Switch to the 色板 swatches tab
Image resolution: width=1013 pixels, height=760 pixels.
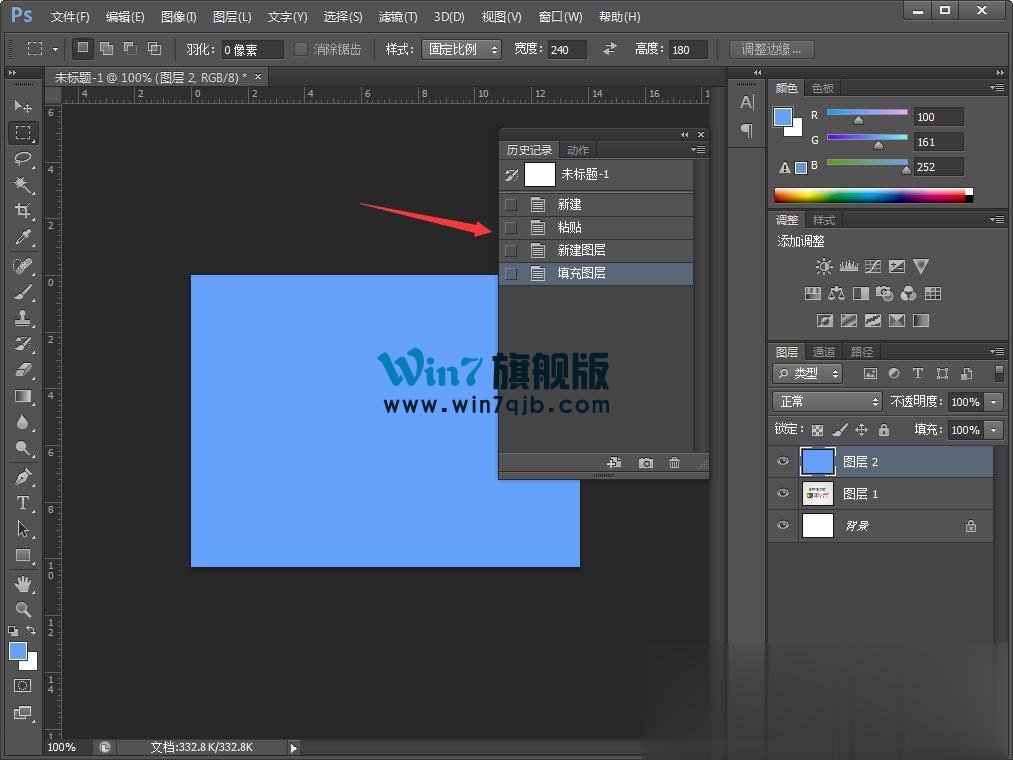(822, 88)
